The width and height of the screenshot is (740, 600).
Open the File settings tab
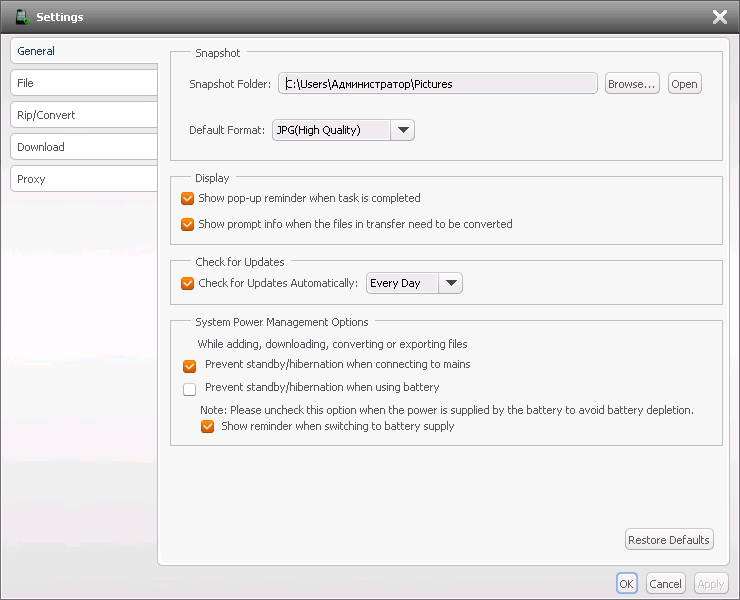point(84,83)
